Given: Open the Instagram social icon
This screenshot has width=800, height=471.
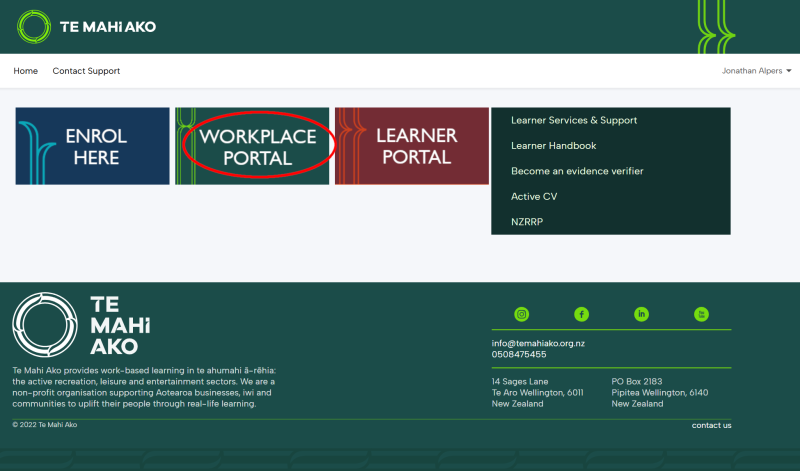Looking at the screenshot, I should click(x=521, y=314).
